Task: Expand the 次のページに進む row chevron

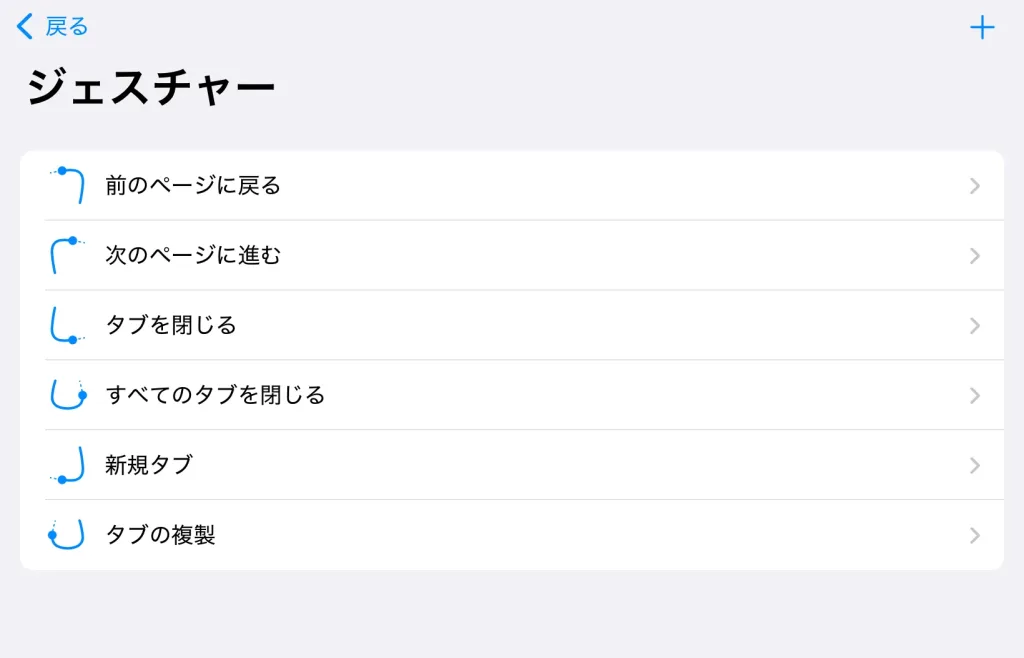Action: tap(975, 256)
